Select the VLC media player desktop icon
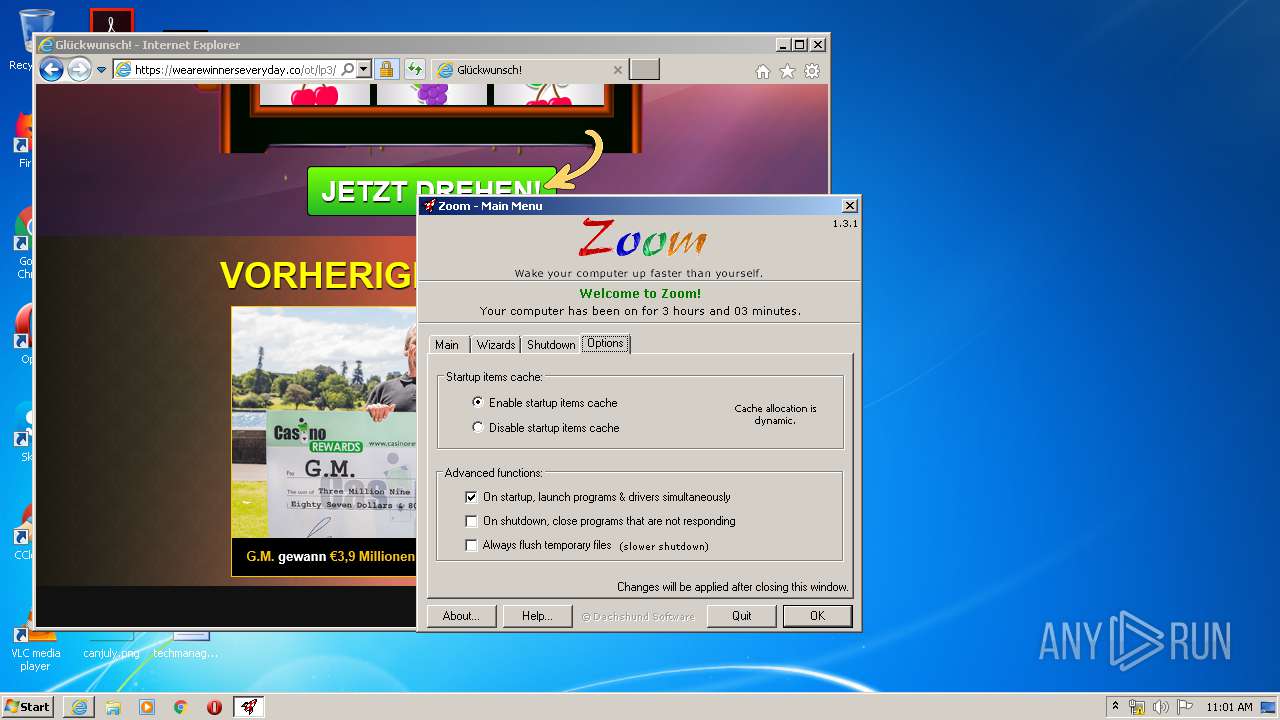The width and height of the screenshot is (1280, 720). 35,650
